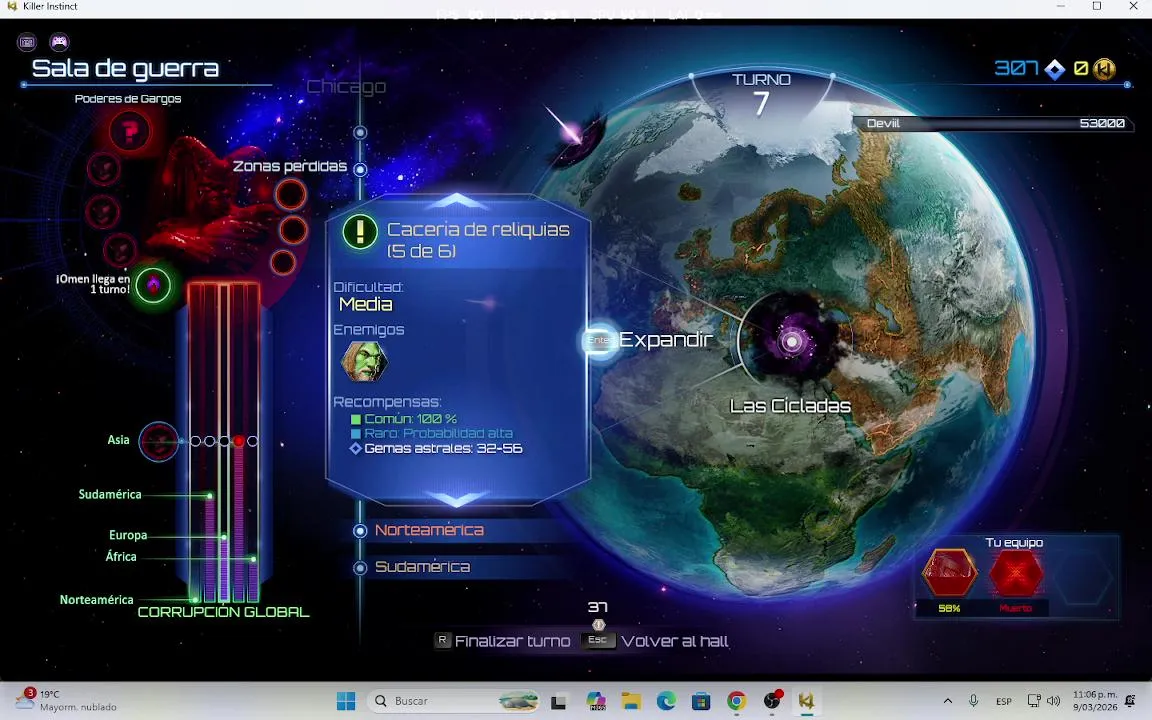Click the R key icon
The width and height of the screenshot is (1152, 720).
[x=442, y=640]
